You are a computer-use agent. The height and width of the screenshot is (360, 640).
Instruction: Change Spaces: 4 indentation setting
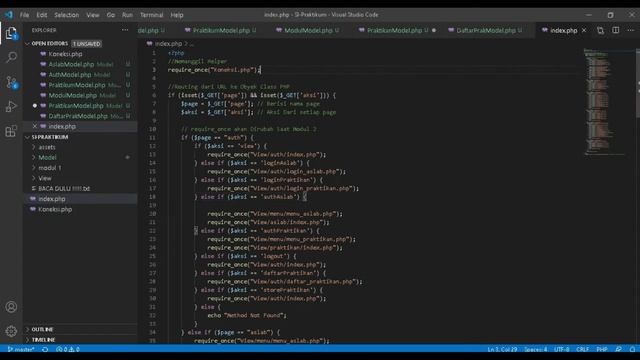pos(536,349)
